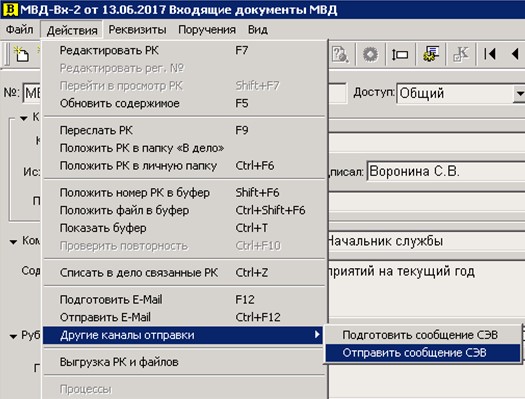Select Положить номер РК в буфер
The image size is (525, 399).
click(x=184, y=192)
